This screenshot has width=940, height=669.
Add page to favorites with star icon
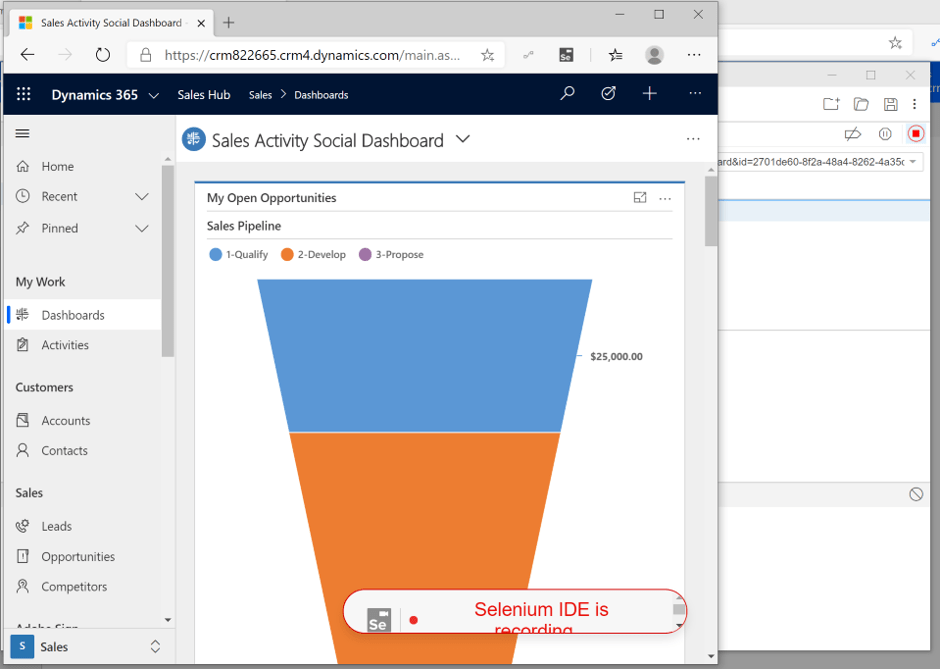click(x=487, y=55)
